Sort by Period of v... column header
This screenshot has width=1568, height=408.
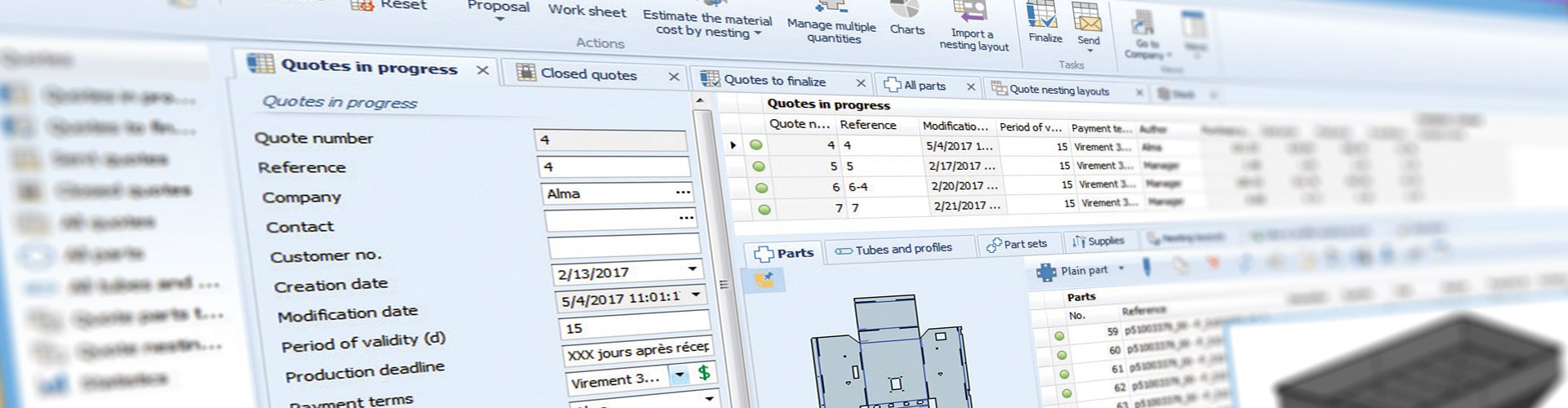1031,127
